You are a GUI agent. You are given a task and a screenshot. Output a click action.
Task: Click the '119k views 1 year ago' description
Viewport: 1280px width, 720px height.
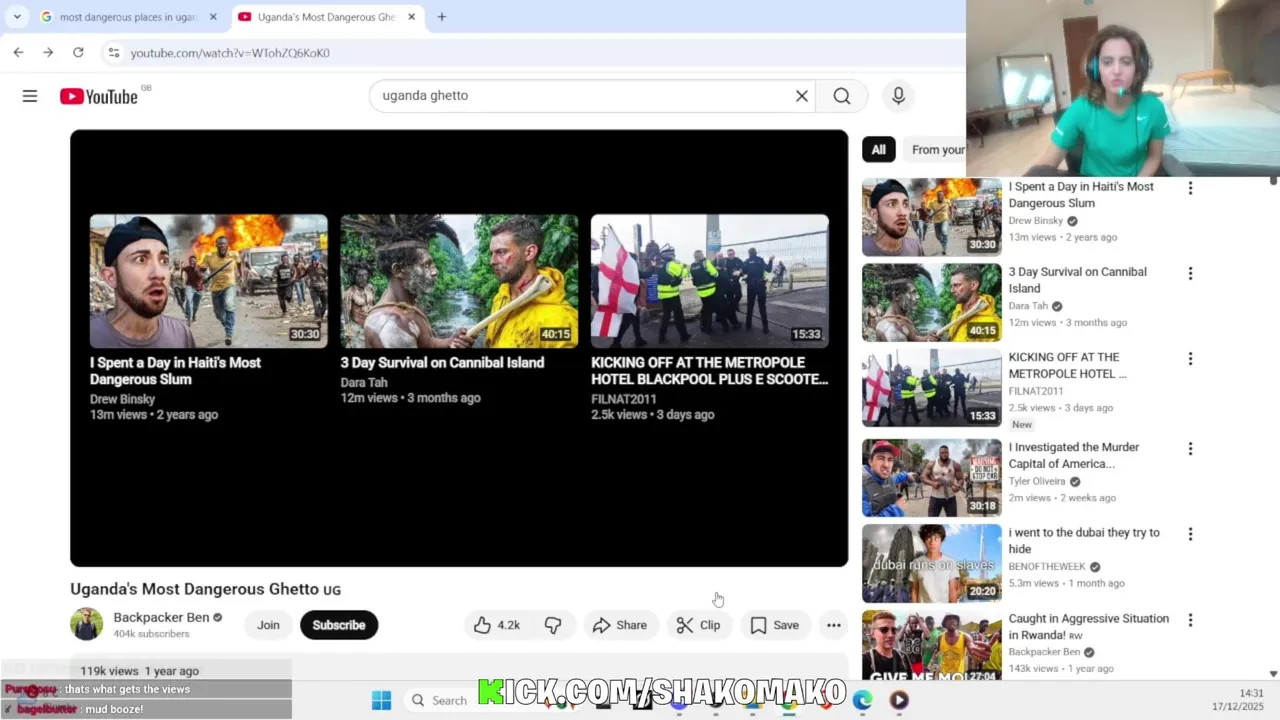click(139, 671)
